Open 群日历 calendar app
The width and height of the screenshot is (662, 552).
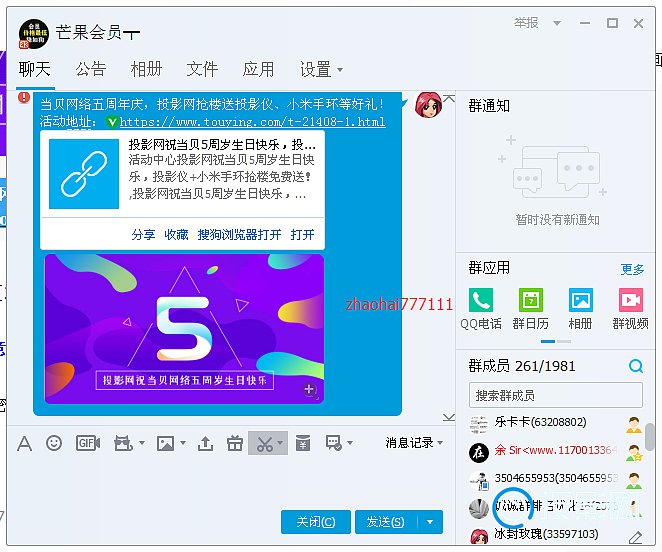click(x=531, y=308)
